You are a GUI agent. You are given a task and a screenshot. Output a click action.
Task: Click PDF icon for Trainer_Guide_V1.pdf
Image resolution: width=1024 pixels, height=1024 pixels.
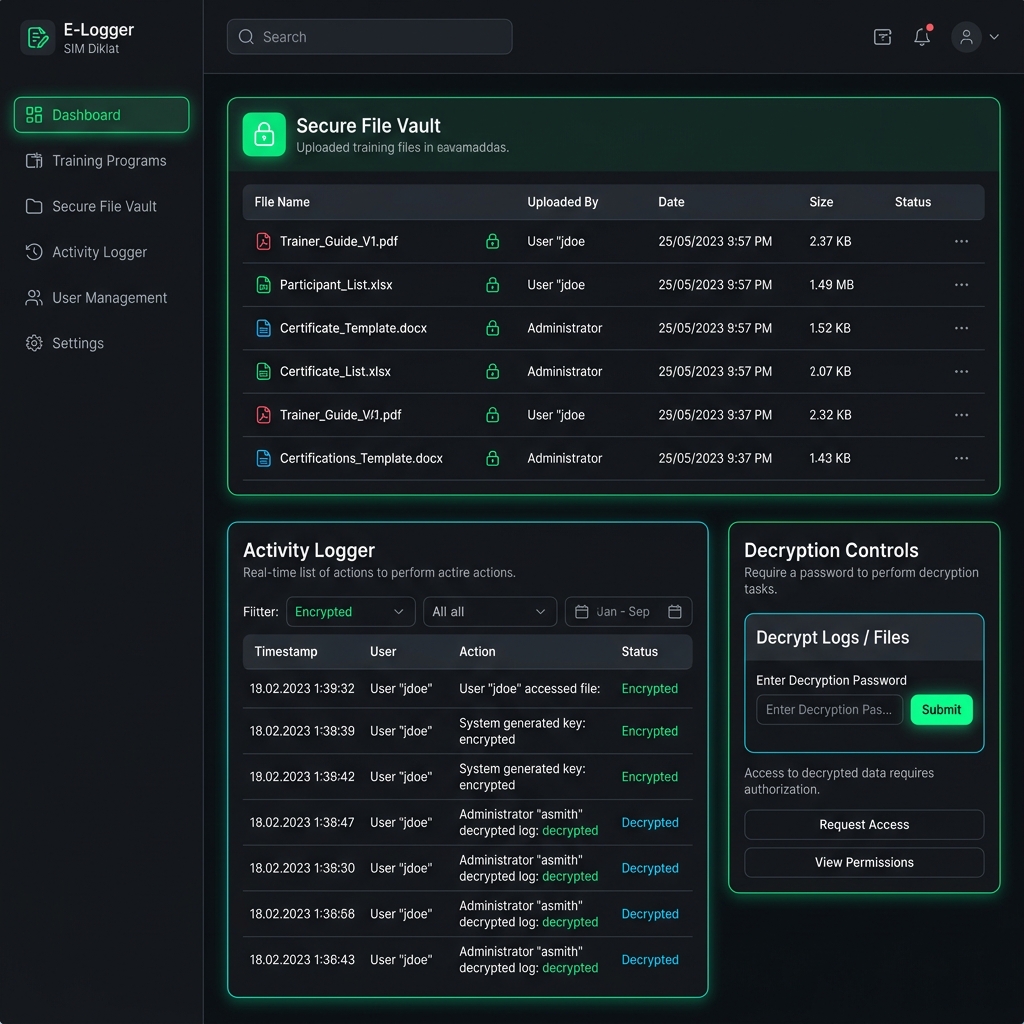pos(263,242)
